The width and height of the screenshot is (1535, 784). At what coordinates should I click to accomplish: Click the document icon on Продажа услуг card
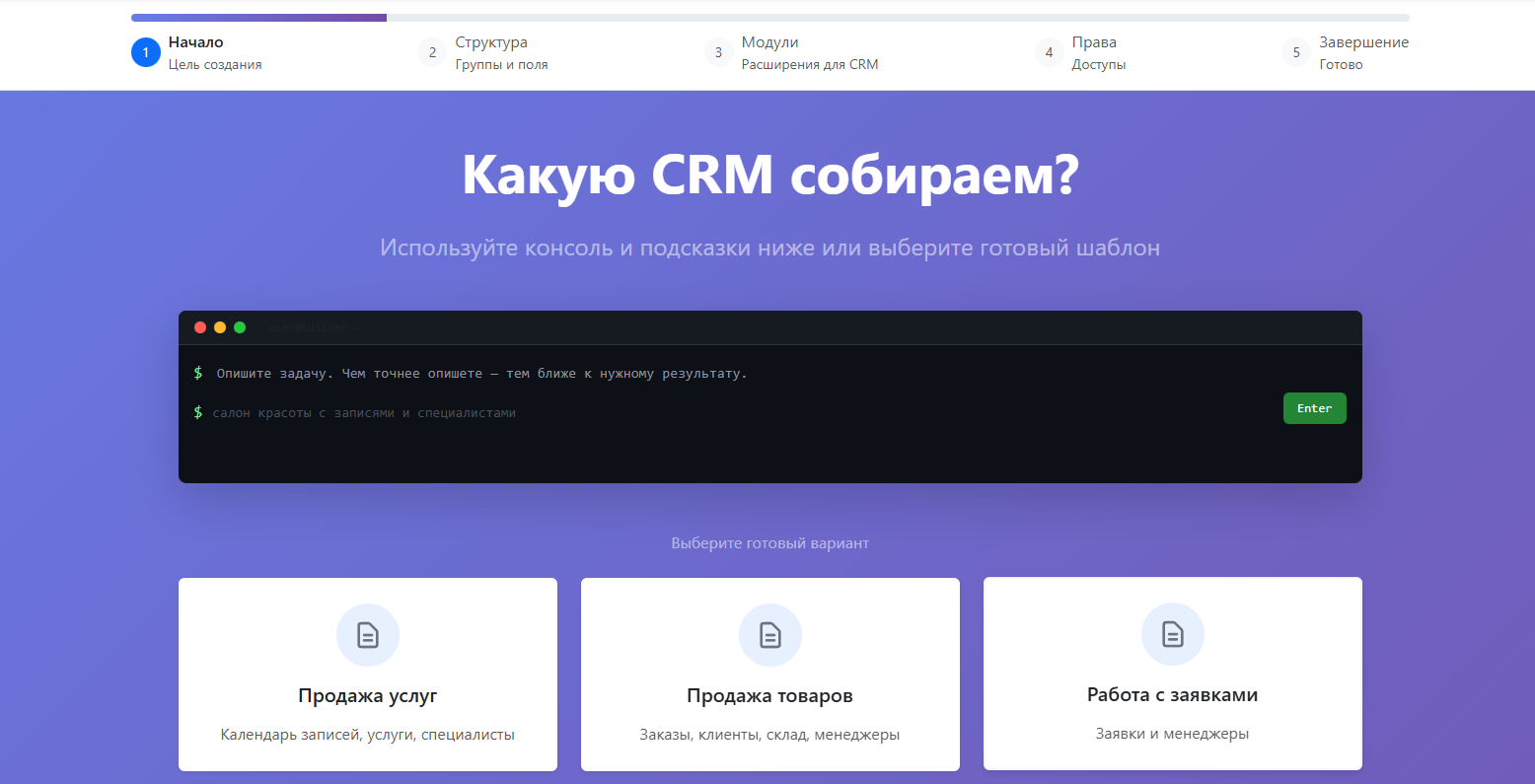click(x=368, y=635)
